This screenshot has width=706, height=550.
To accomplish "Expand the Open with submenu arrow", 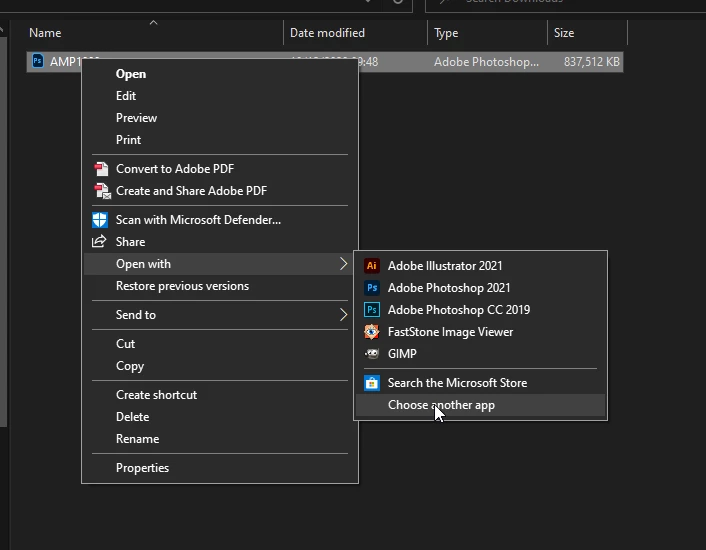I will click(x=343, y=264).
